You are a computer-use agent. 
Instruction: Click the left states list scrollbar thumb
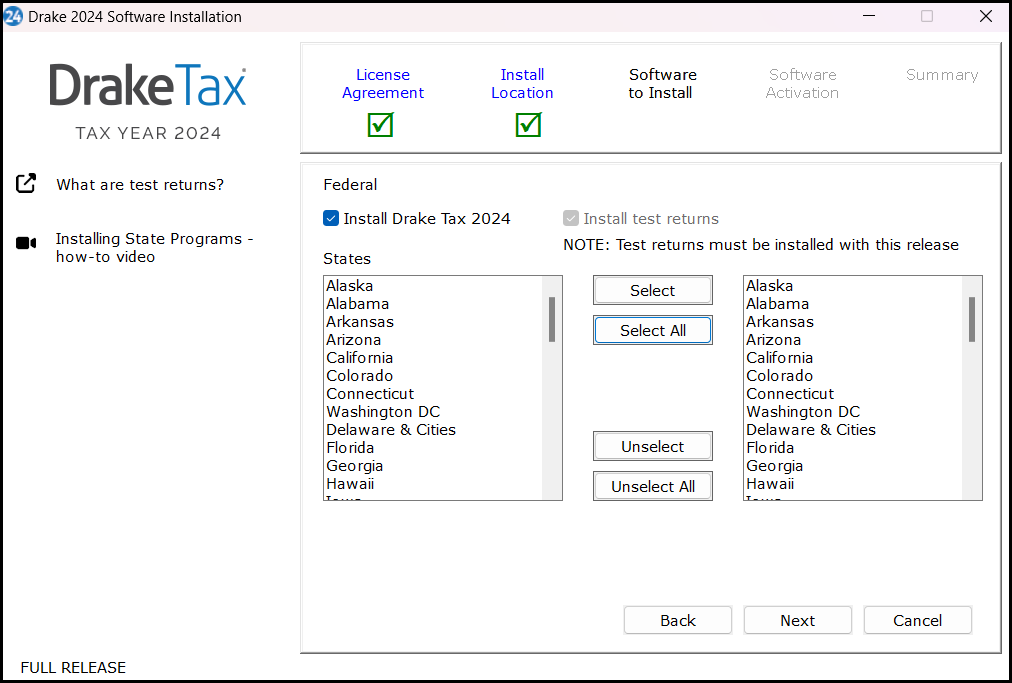coord(552,319)
